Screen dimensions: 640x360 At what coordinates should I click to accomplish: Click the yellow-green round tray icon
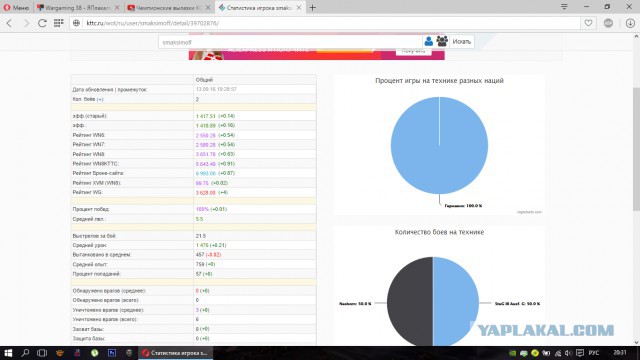point(535,353)
